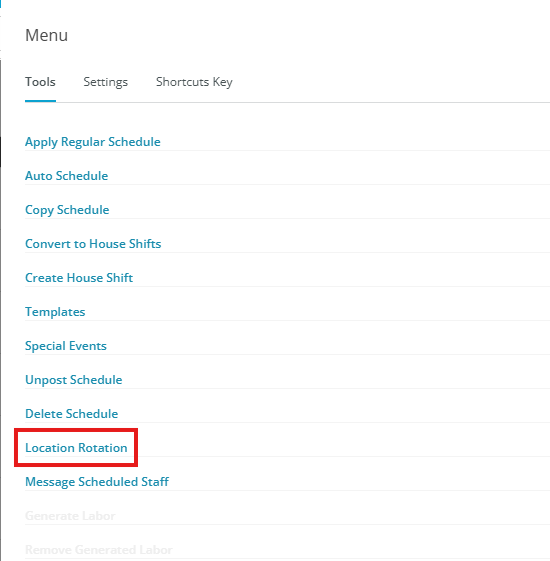
Task: Click the blue underline beneath Tools
Action: pyautogui.click(x=40, y=101)
